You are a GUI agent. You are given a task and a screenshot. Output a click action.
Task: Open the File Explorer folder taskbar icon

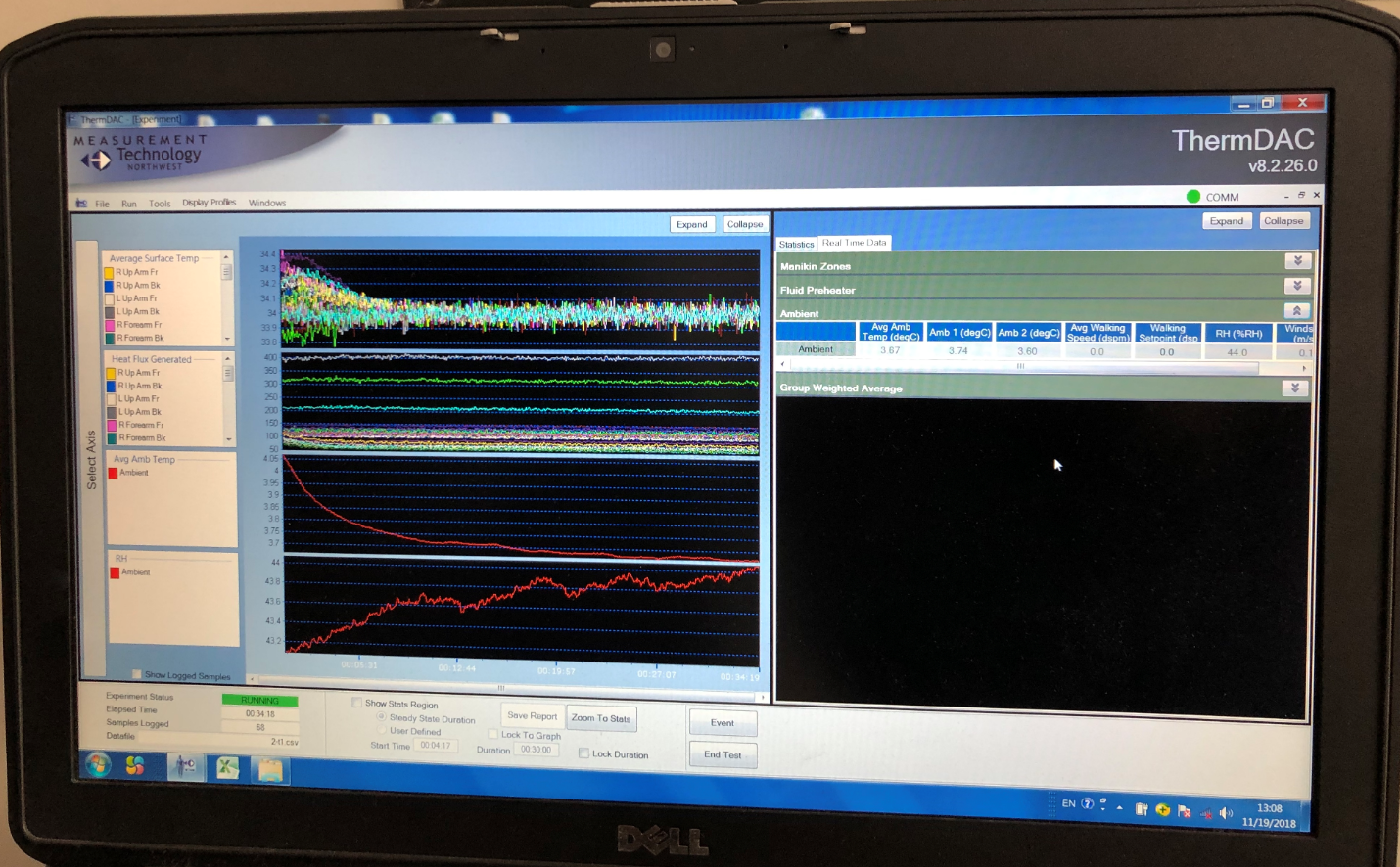pyautogui.click(x=270, y=770)
